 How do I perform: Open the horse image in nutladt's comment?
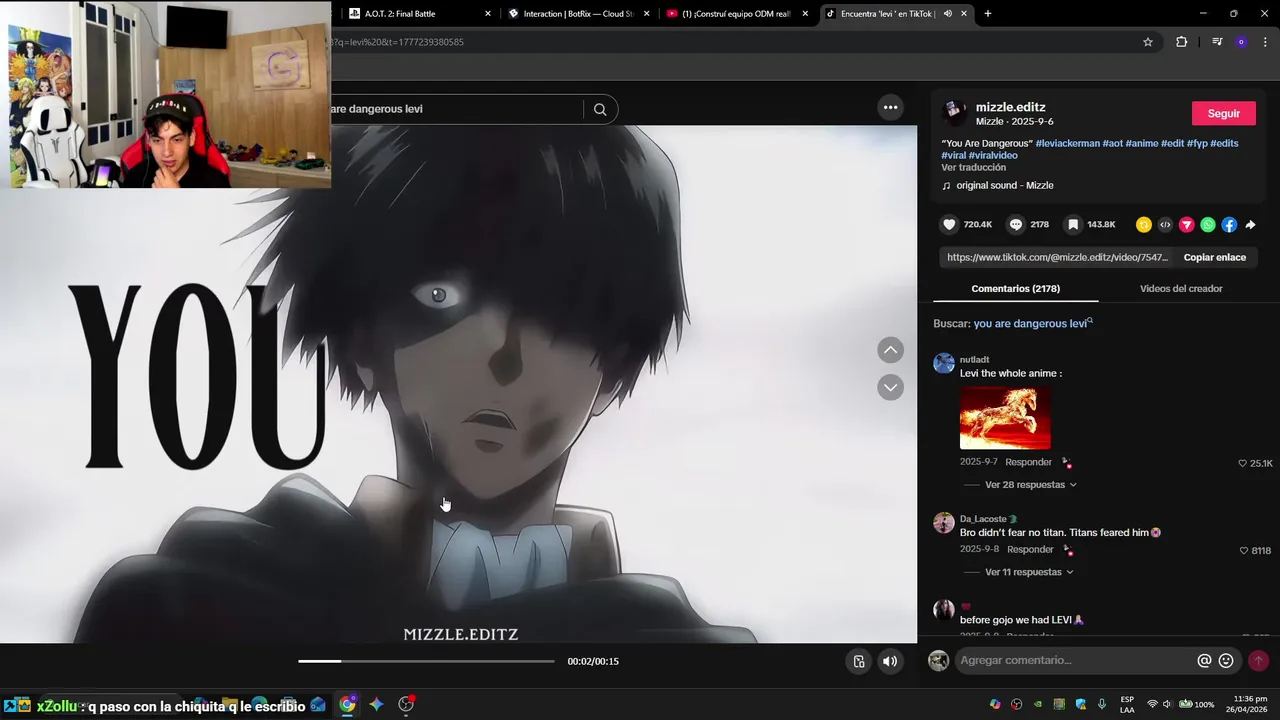[1005, 418]
